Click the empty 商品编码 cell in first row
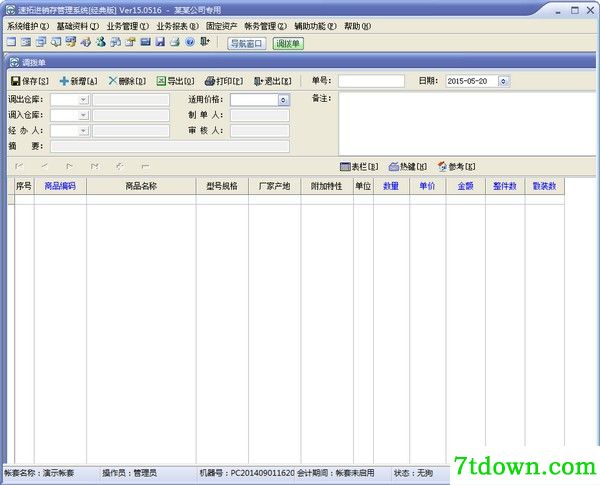Image resolution: width=600 pixels, height=485 pixels. (x=60, y=199)
